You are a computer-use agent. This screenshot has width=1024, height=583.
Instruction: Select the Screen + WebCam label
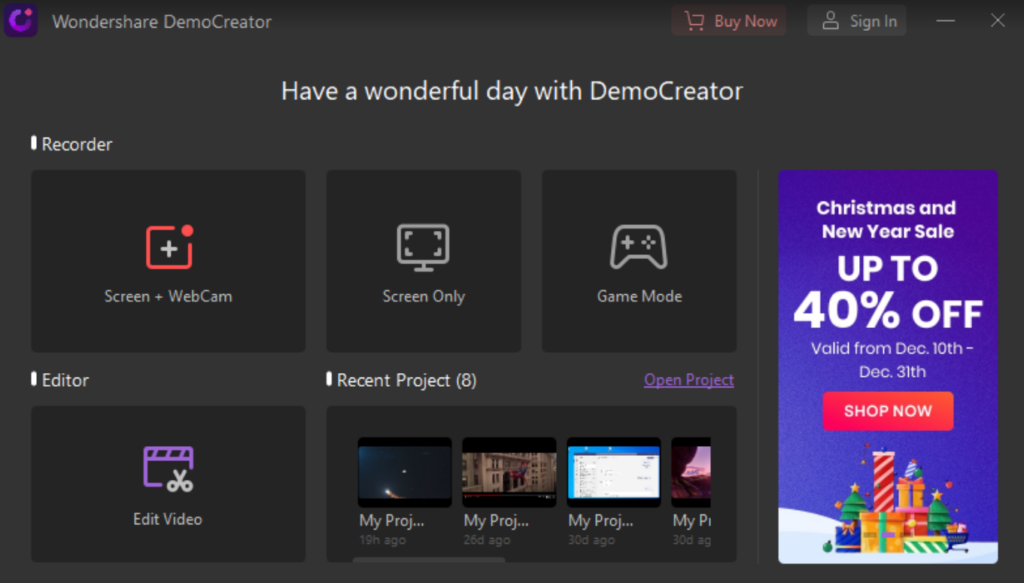(168, 296)
